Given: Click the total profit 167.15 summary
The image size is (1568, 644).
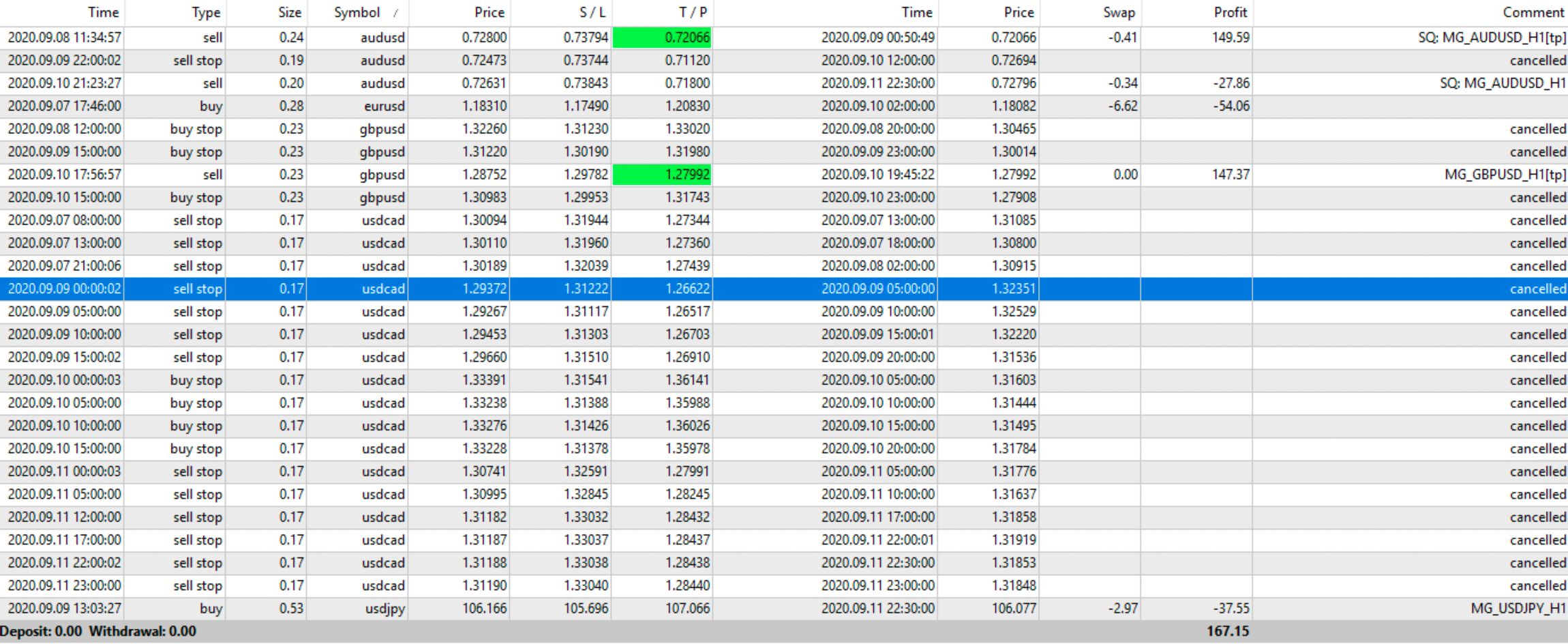Looking at the screenshot, I should point(1228,631).
